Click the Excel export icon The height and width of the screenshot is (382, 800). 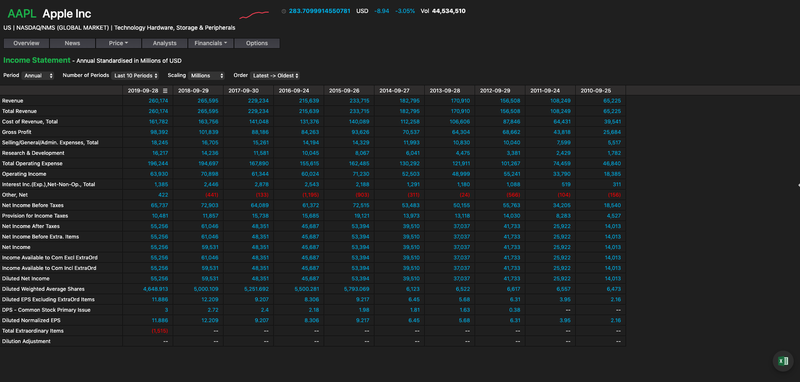(783, 361)
